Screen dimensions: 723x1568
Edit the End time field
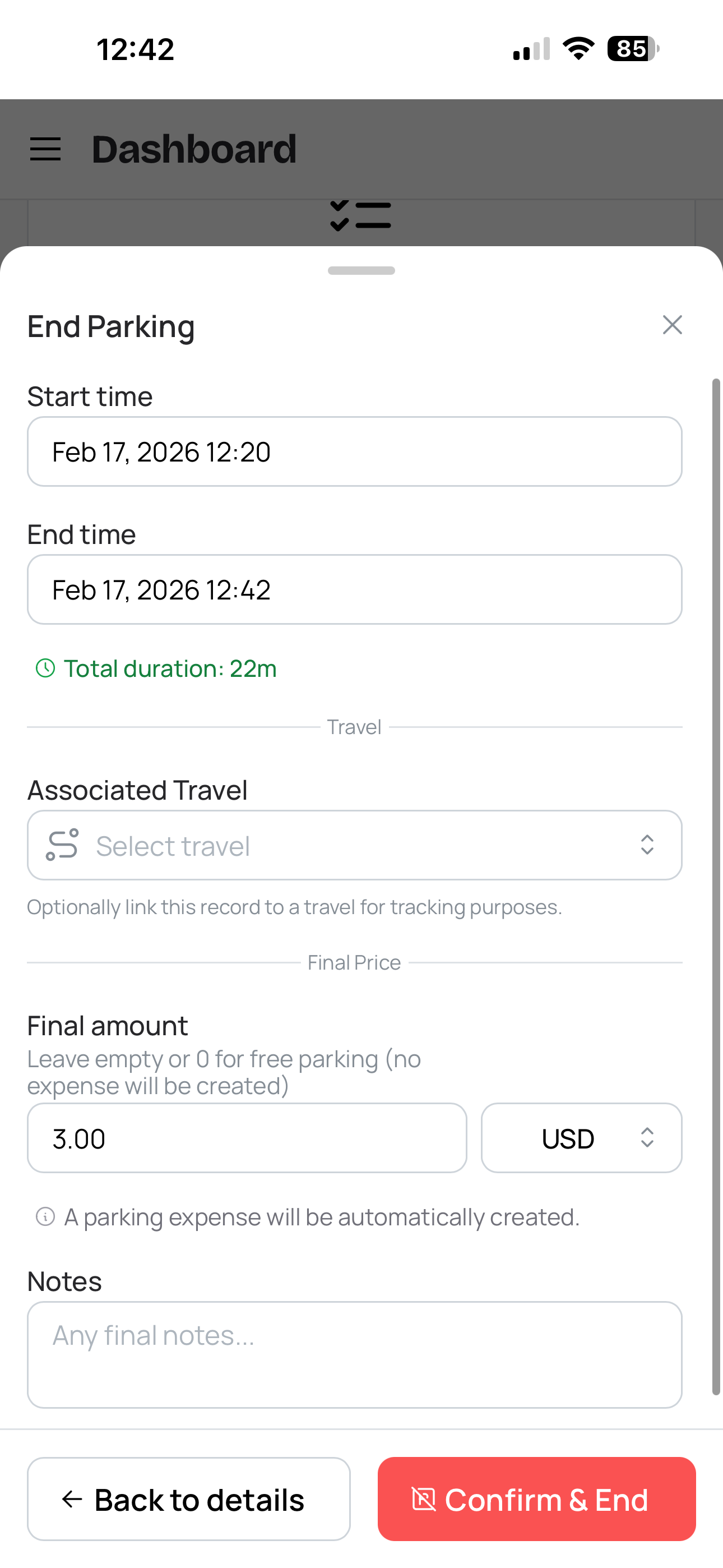[x=354, y=589]
